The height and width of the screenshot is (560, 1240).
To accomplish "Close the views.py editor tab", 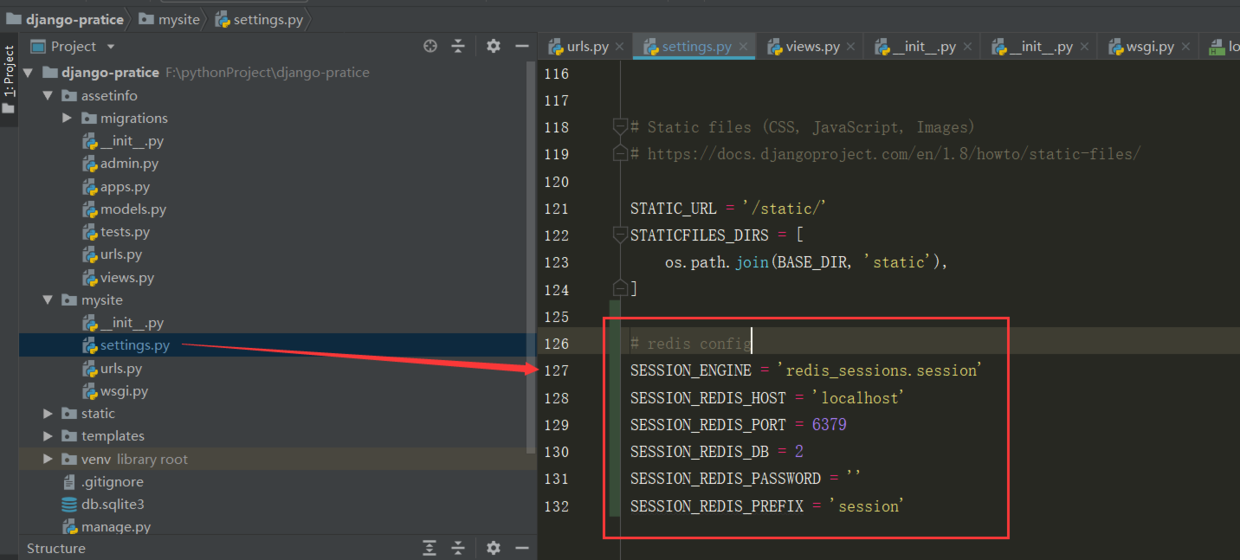I will click(851, 47).
